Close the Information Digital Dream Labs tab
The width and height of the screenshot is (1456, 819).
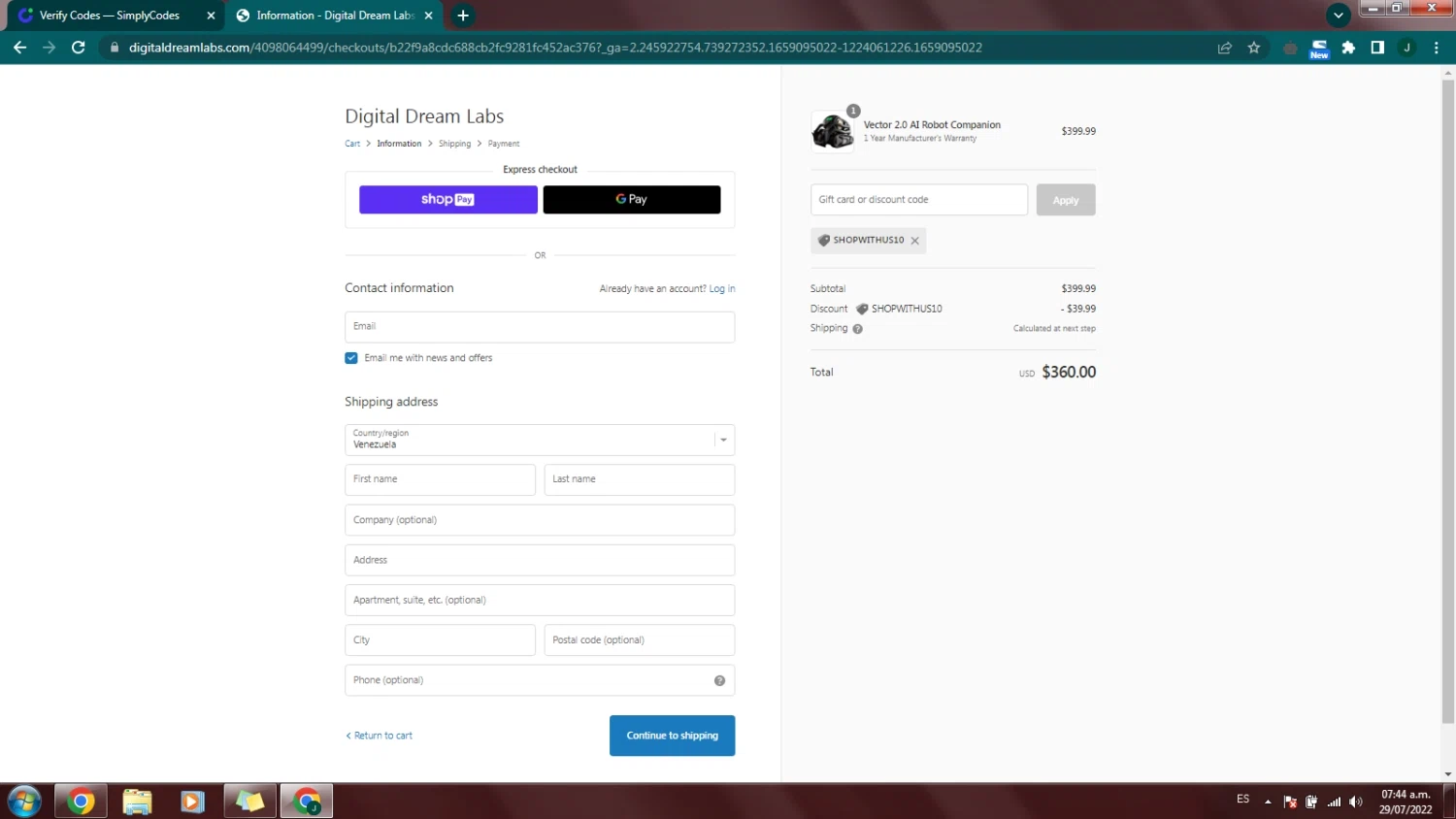(x=428, y=16)
